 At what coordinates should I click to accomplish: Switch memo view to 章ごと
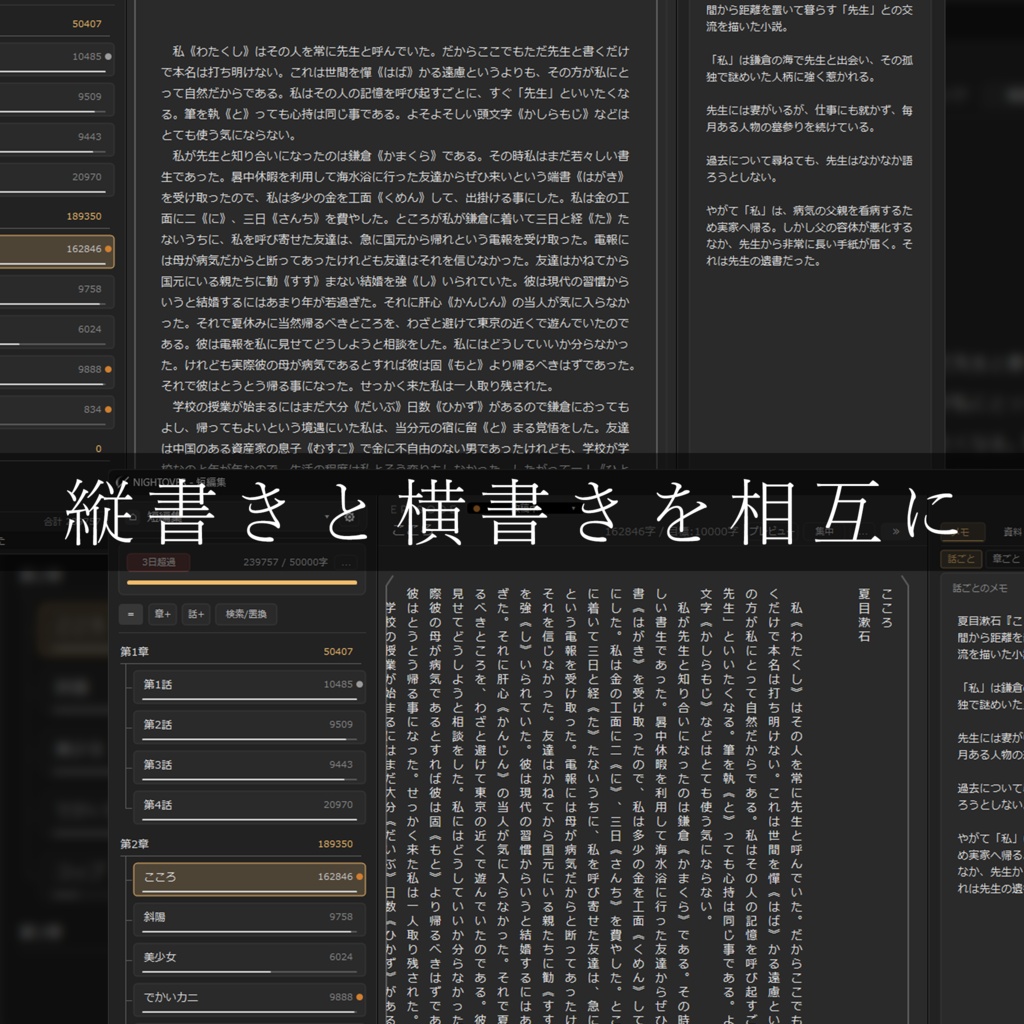click(x=1006, y=559)
